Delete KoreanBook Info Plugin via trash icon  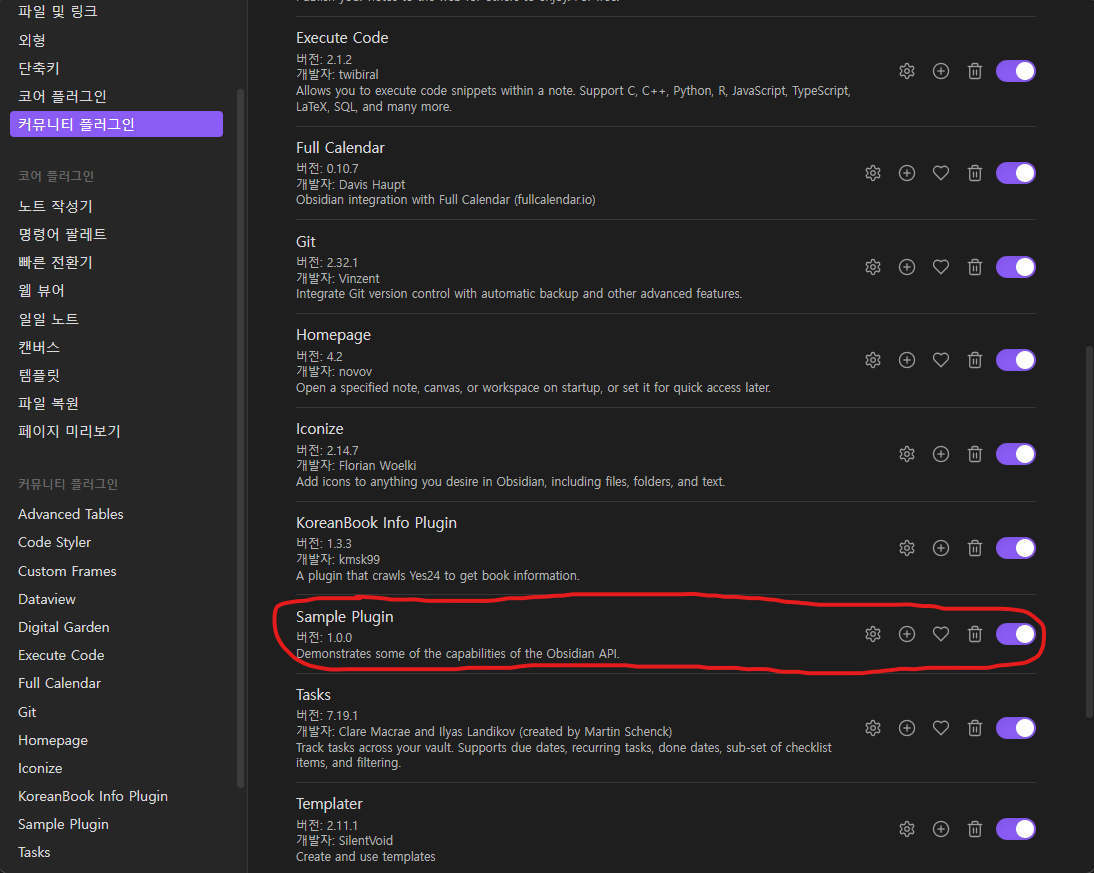[975, 548]
